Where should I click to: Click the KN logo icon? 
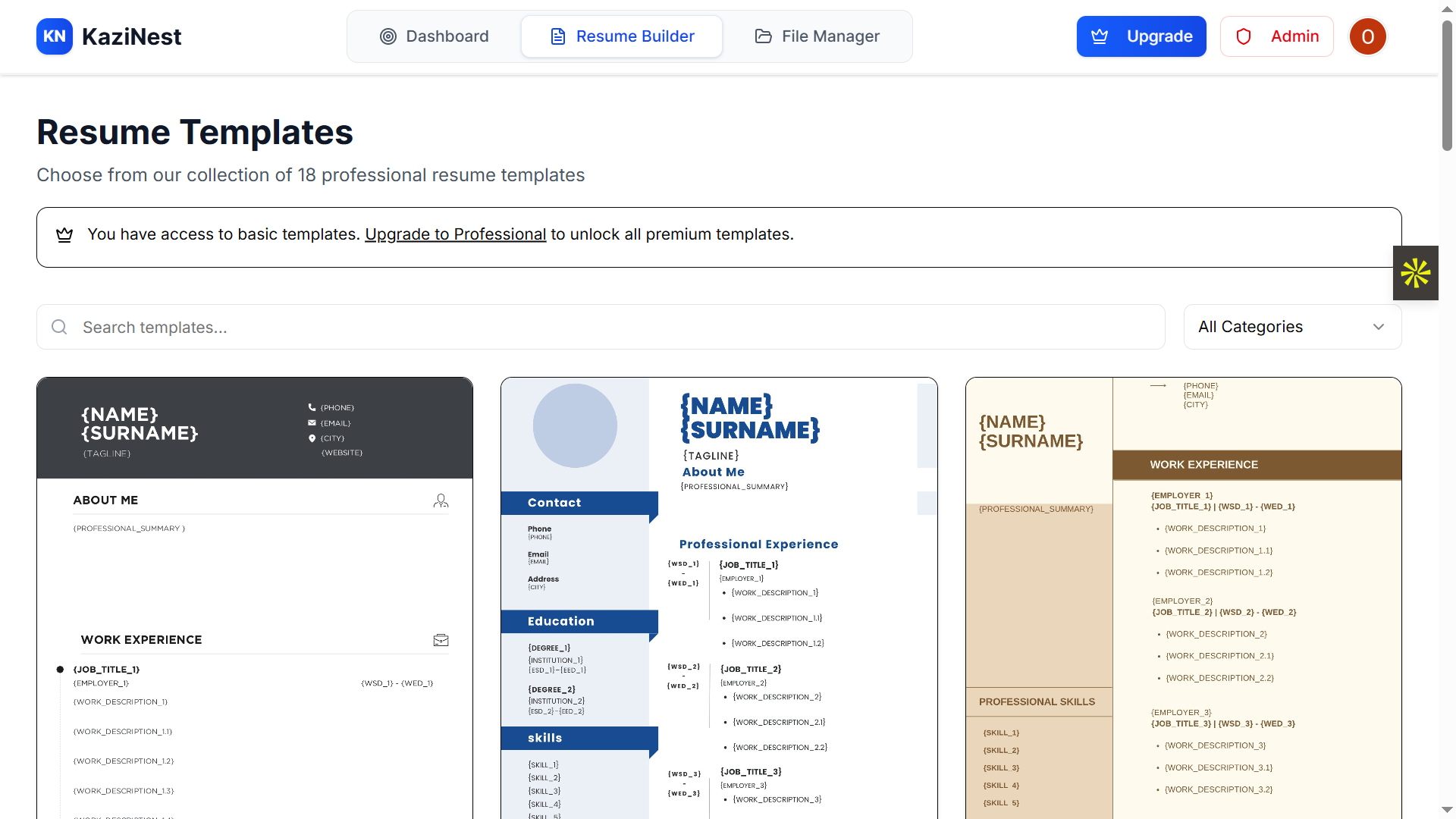click(55, 36)
